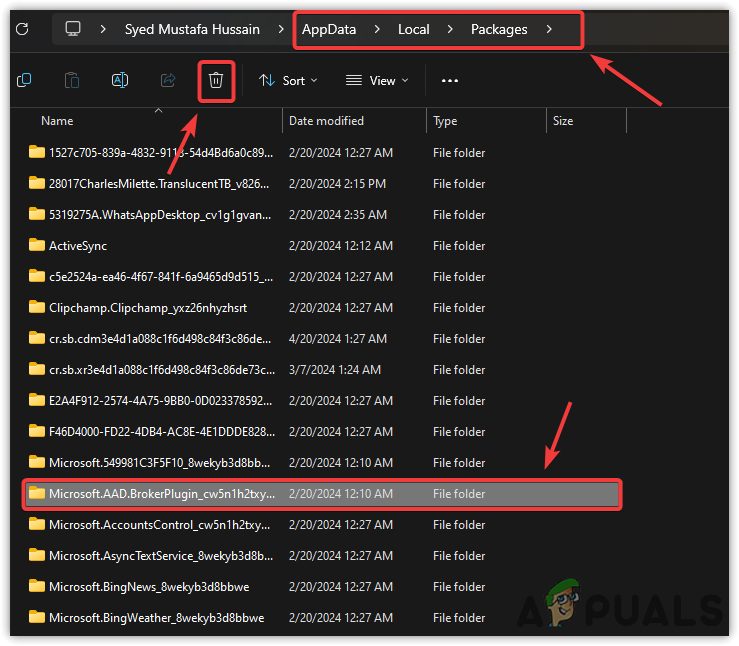Image resolution: width=739 pixels, height=646 pixels.
Task: Click the AAD.BrokerPlugin folder icon
Action: [37, 493]
